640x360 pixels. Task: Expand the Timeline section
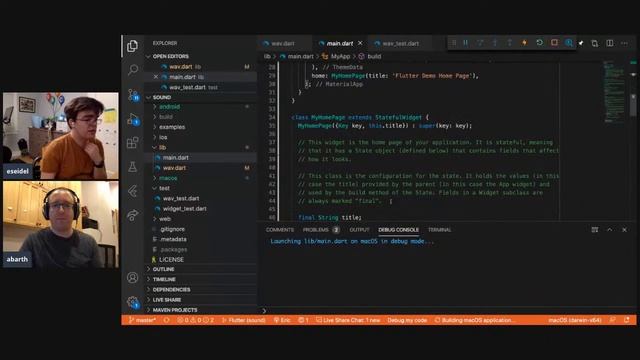164,280
